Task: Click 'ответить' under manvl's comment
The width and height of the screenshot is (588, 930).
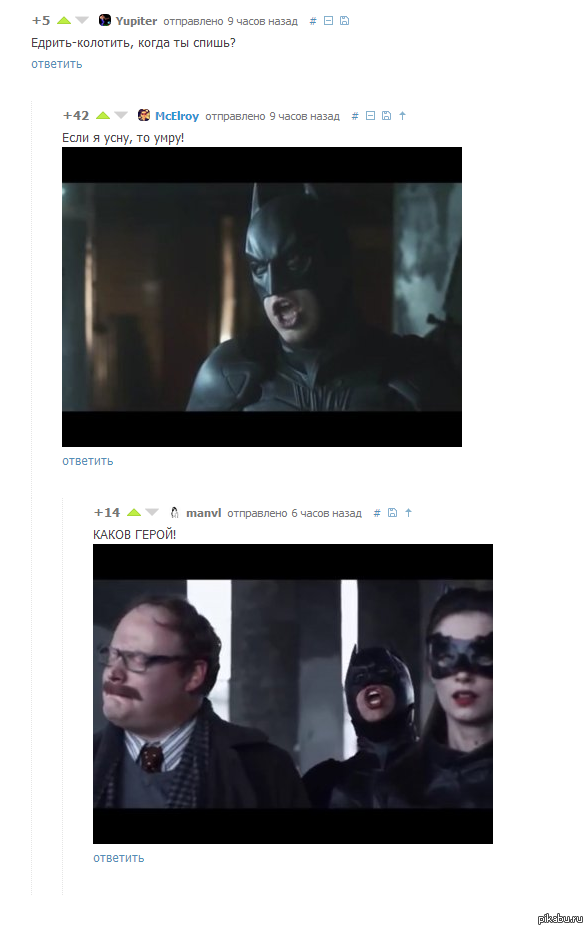Action: pyautogui.click(x=119, y=858)
